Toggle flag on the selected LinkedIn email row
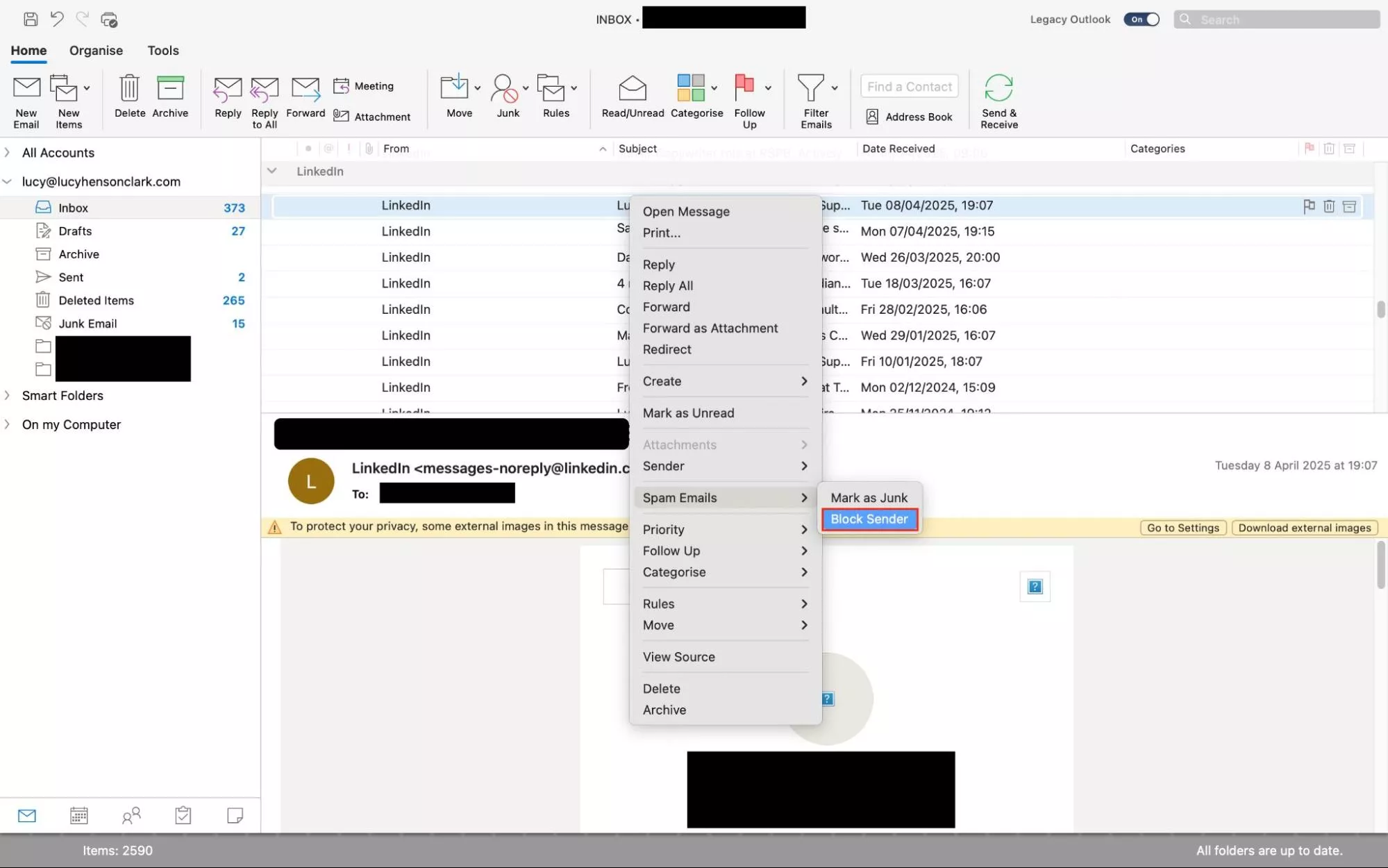 pyautogui.click(x=1309, y=206)
